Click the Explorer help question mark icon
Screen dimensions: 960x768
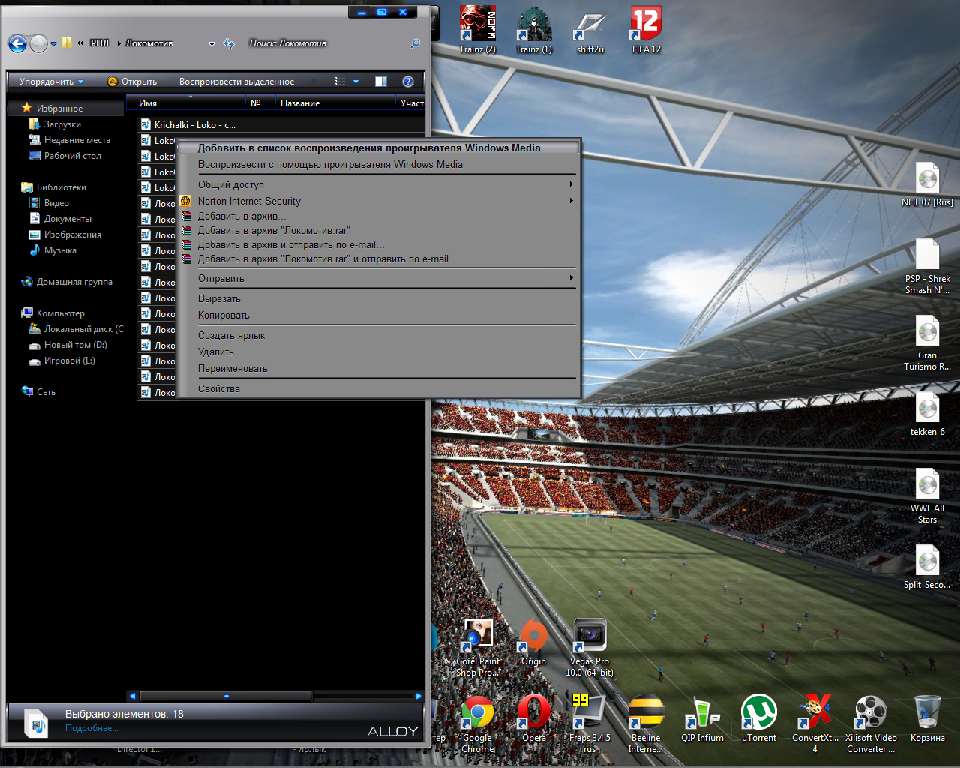click(408, 81)
